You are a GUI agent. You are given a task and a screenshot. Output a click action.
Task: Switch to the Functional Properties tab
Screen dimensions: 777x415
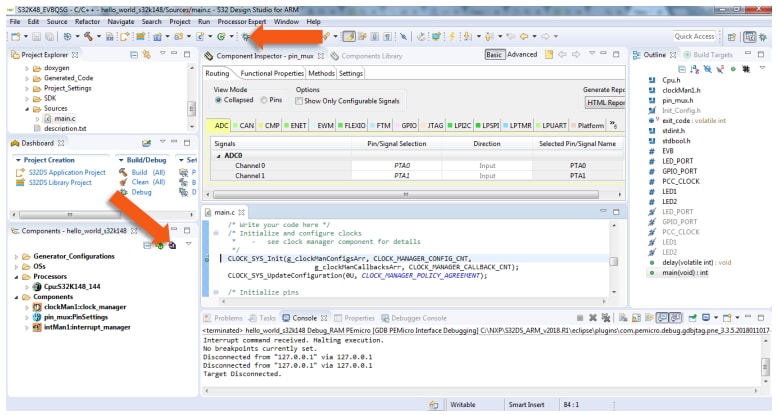point(272,73)
